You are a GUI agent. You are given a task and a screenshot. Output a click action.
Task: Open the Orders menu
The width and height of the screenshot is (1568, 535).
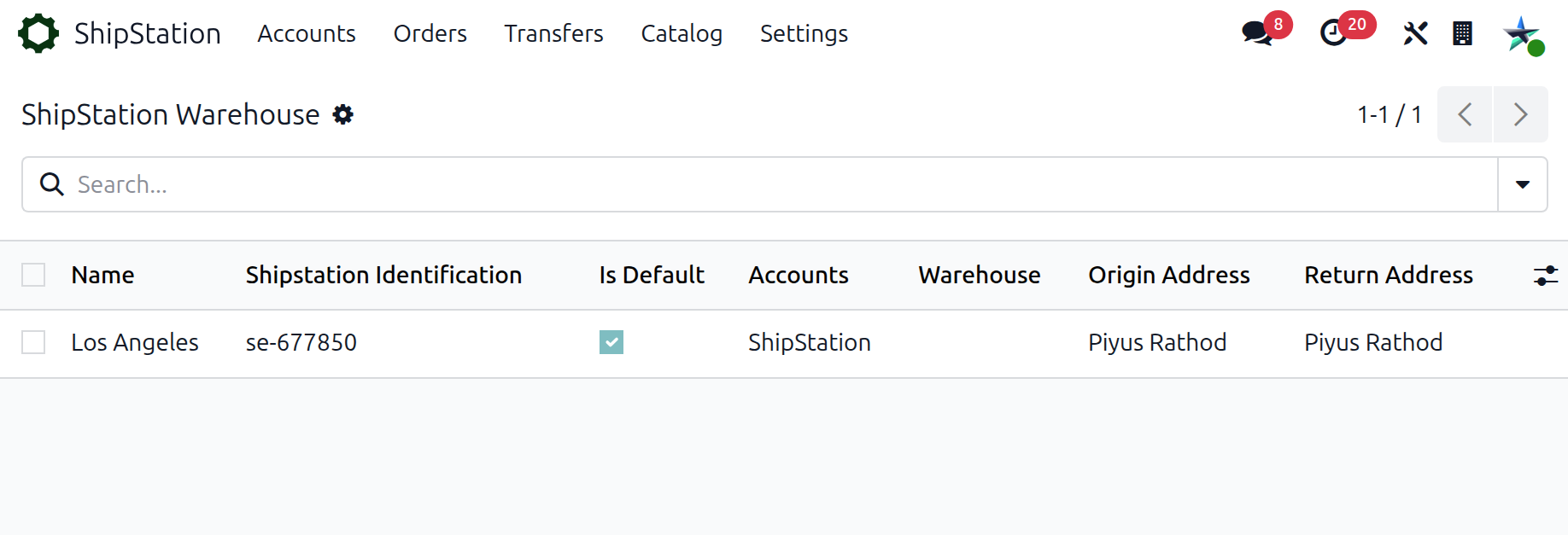(430, 33)
